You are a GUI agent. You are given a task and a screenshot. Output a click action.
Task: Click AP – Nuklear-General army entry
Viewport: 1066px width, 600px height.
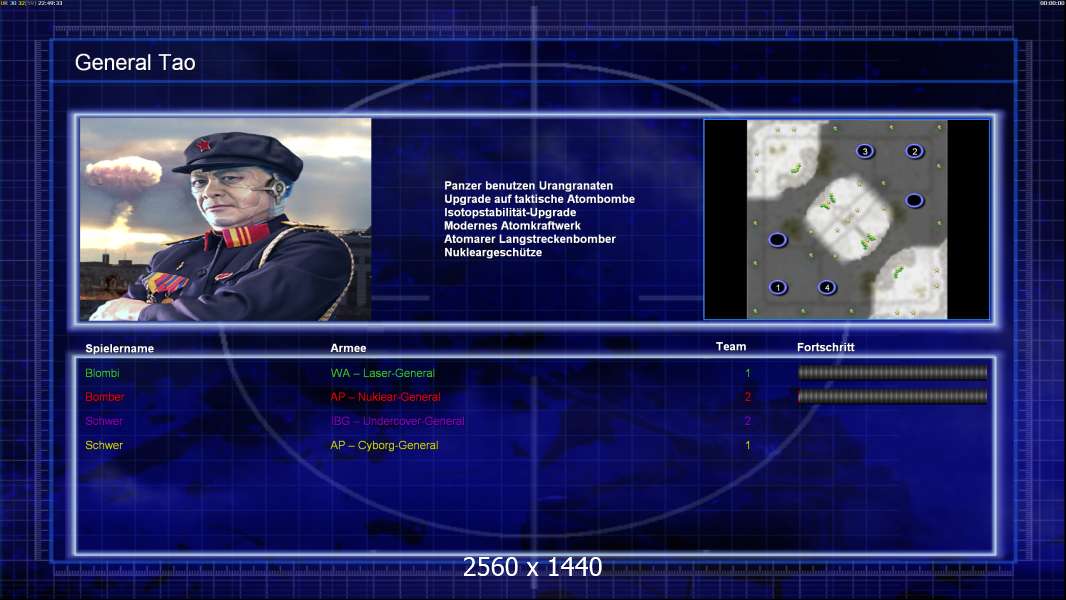(x=385, y=397)
